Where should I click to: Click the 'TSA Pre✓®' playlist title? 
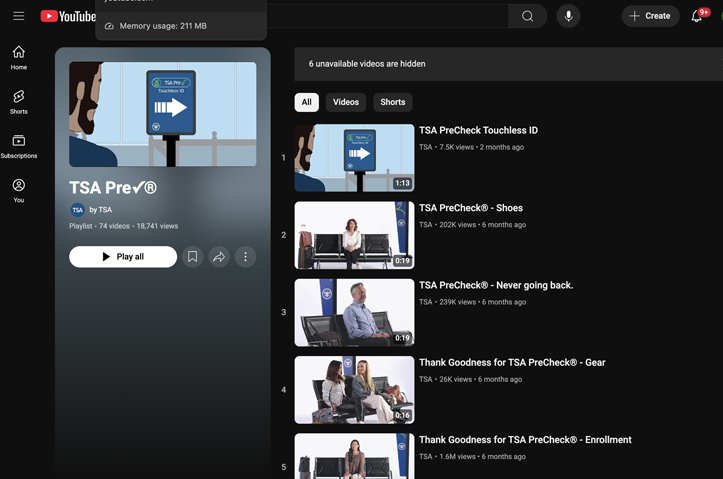pyautogui.click(x=113, y=188)
